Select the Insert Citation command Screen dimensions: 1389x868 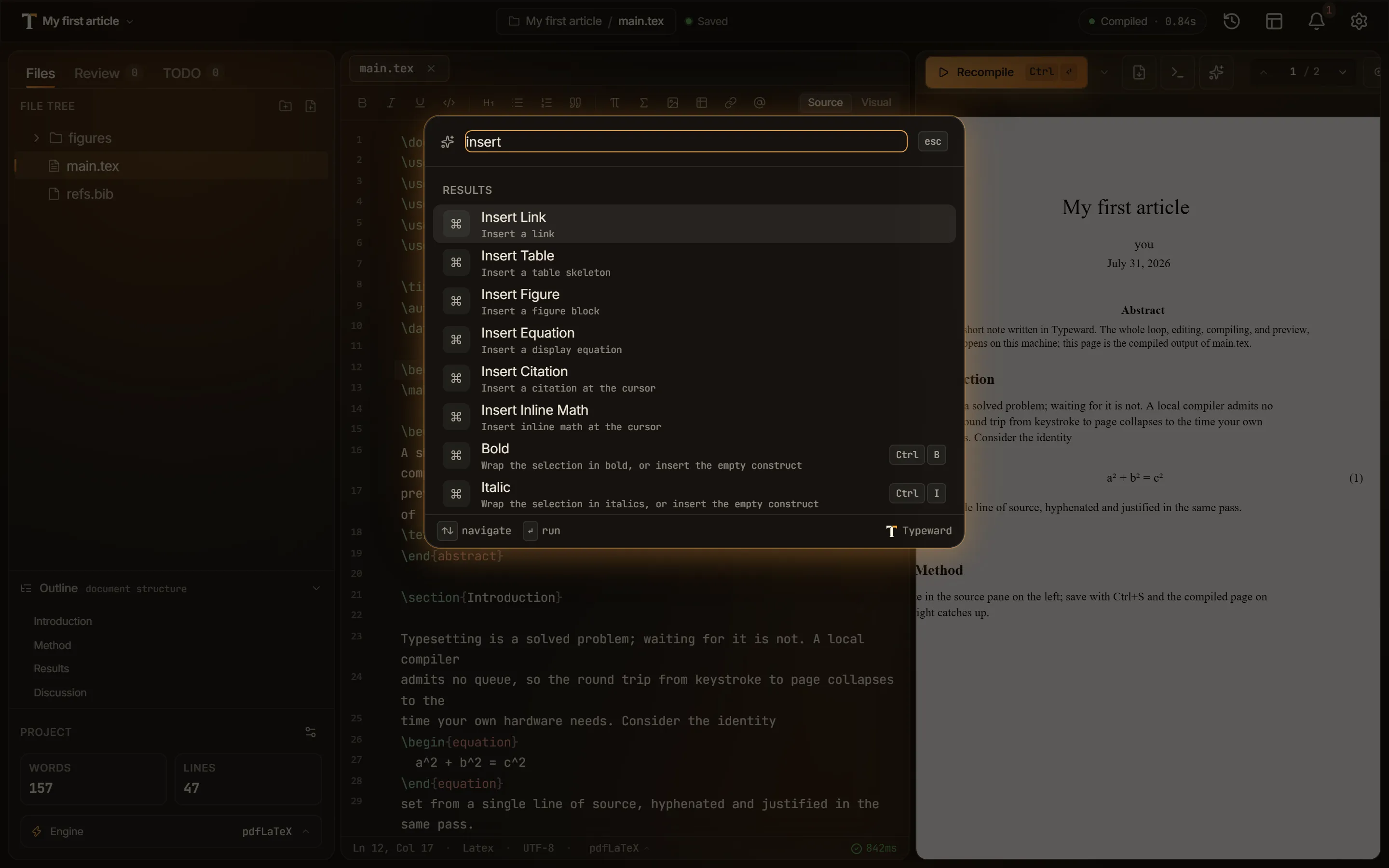tap(694, 379)
